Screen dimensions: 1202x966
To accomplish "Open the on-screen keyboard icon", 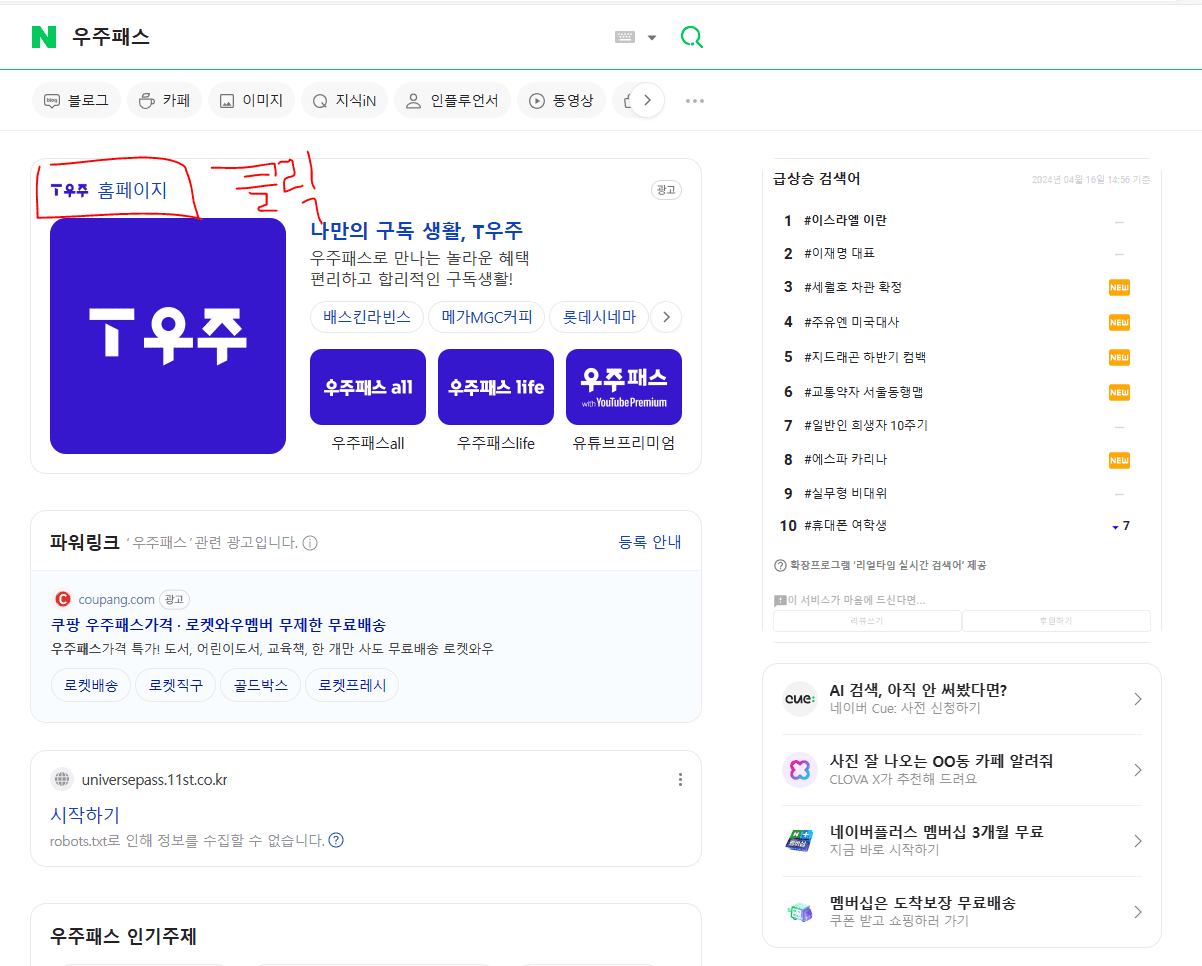I will click(x=625, y=37).
